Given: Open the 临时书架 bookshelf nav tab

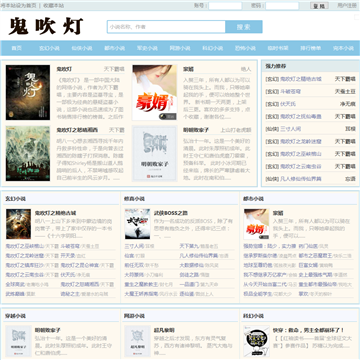Looking at the screenshot, I should (278, 48).
